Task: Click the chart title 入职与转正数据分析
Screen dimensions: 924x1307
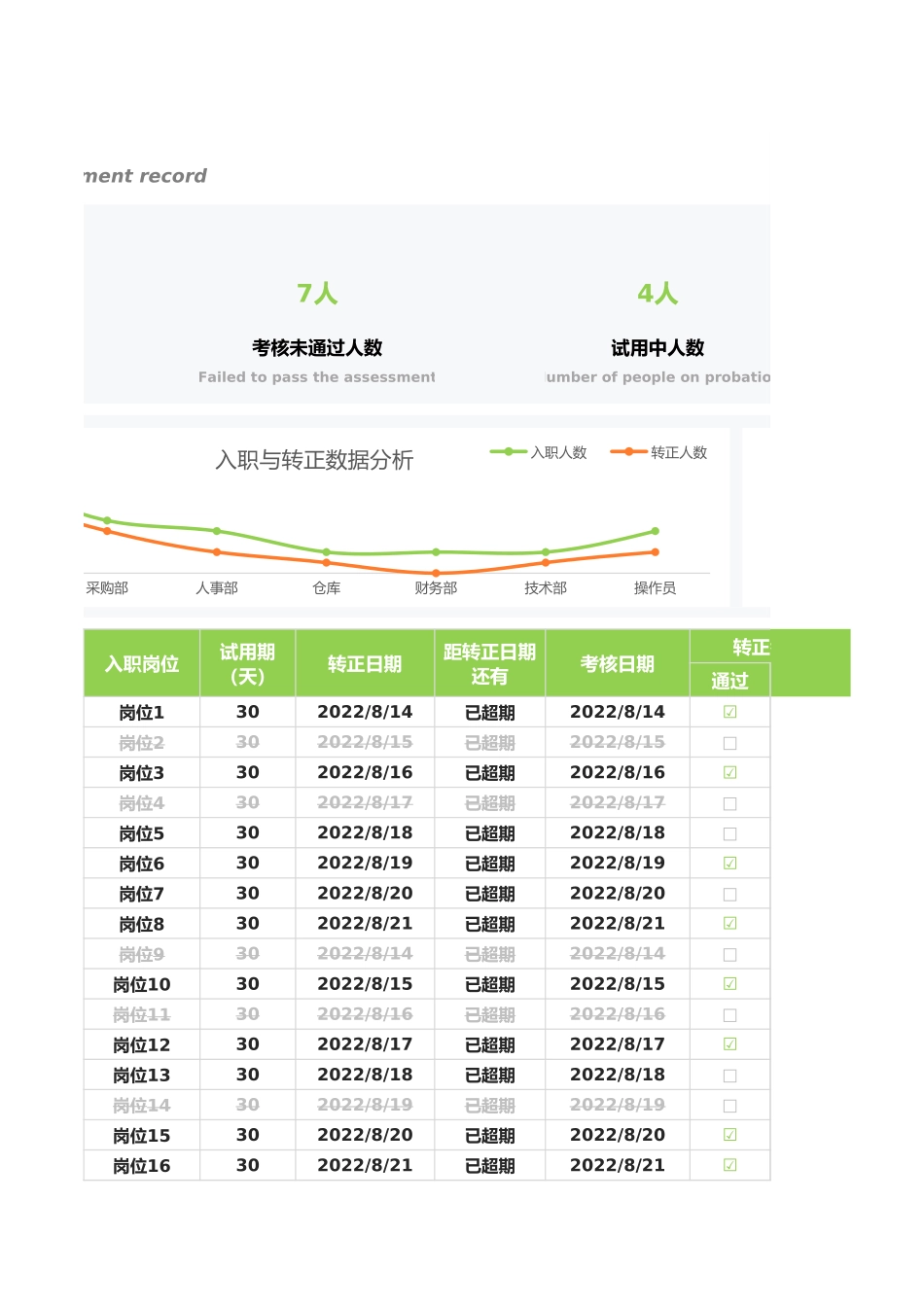Action: (314, 460)
